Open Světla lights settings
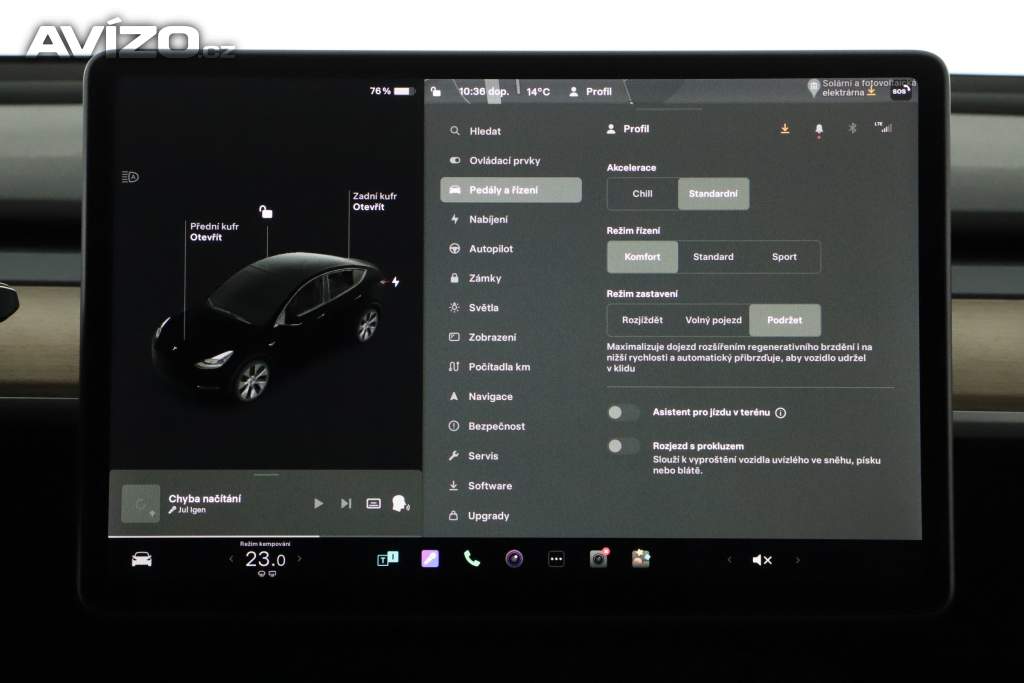Viewport: 1024px width, 683px height. 474,308
